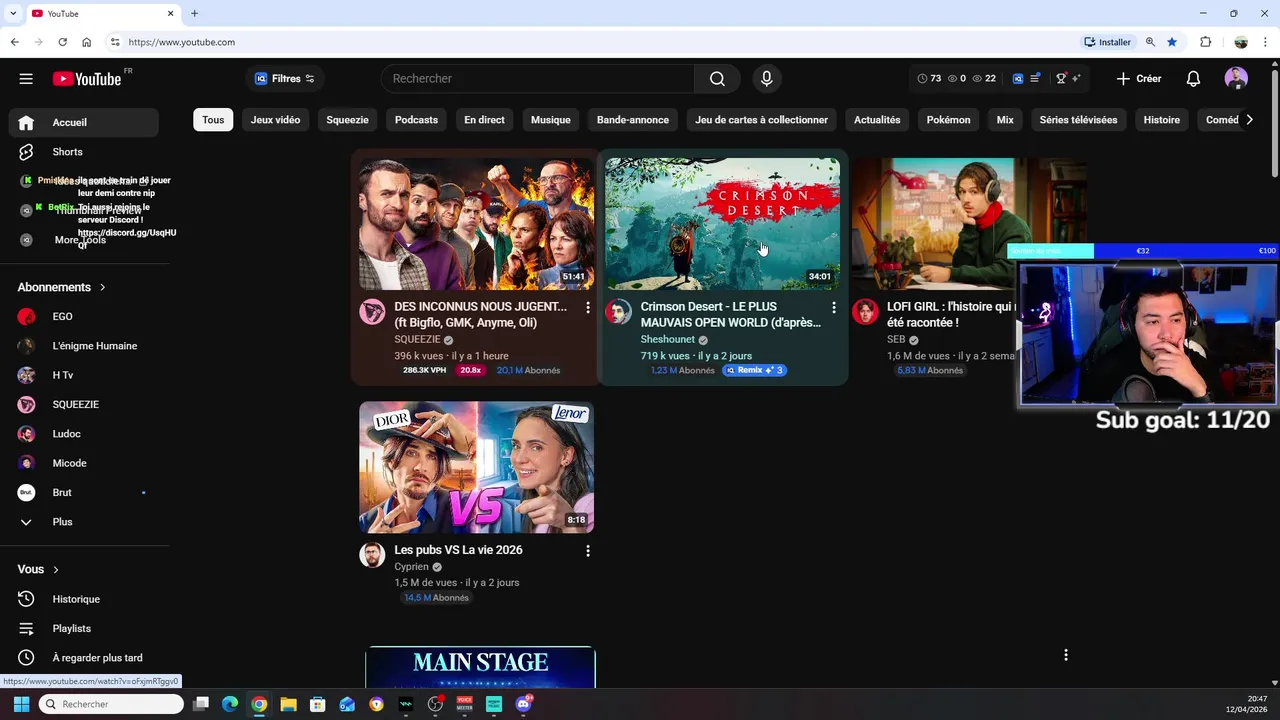Click in the Rechercher search field
This screenshot has width=1280, height=720.
coord(538,79)
